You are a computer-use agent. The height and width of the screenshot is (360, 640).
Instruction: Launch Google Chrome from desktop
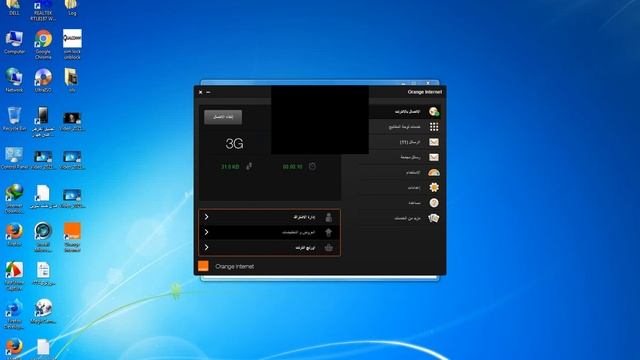43,44
